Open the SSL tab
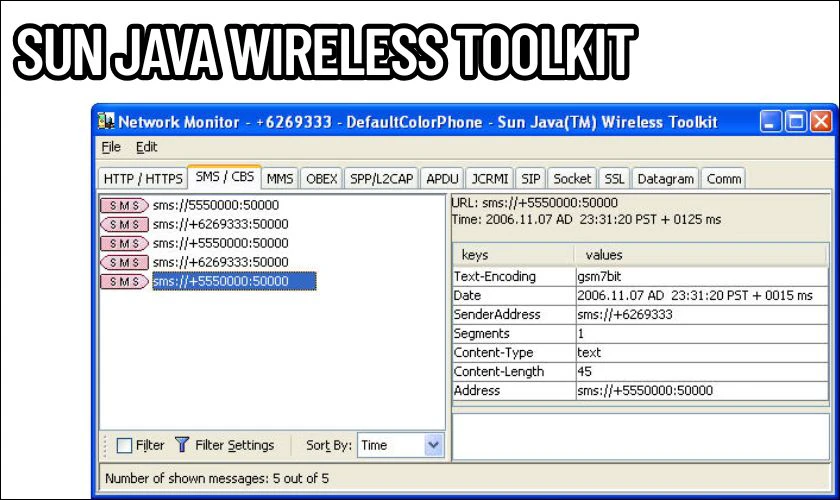This screenshot has width=840, height=500. 614,178
